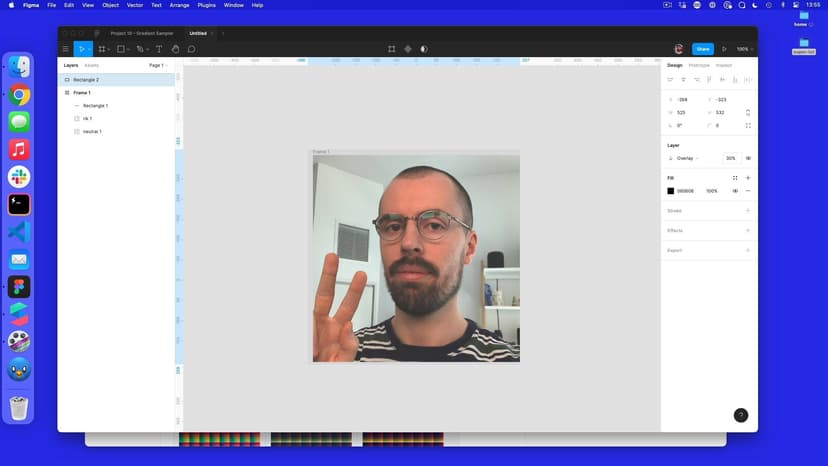
Task: Click the black fill color swatch
Action: 671,191
